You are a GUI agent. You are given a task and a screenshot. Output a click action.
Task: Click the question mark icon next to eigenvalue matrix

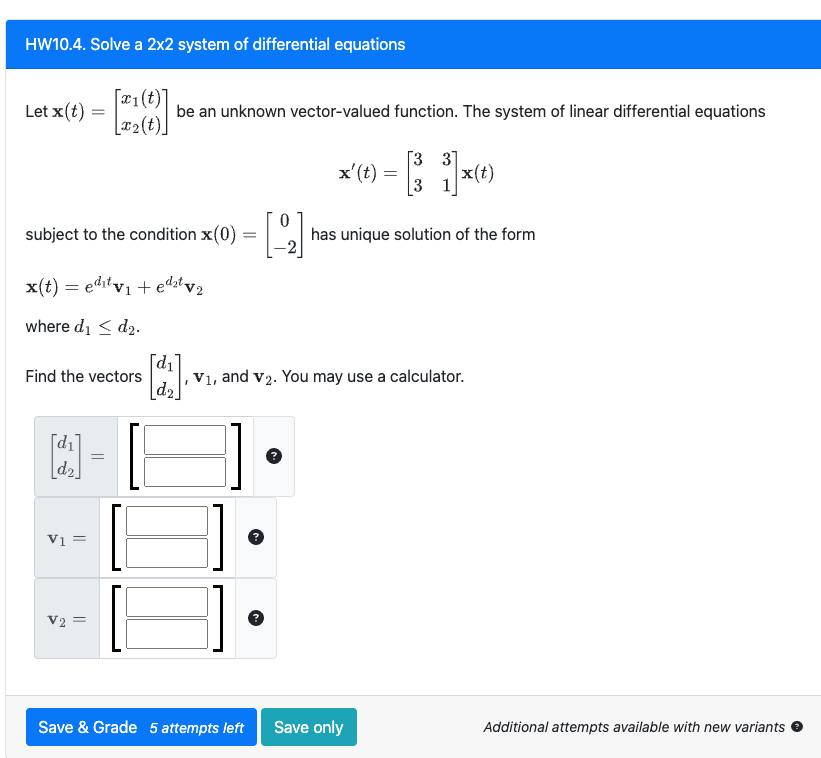pyautogui.click(x=273, y=456)
